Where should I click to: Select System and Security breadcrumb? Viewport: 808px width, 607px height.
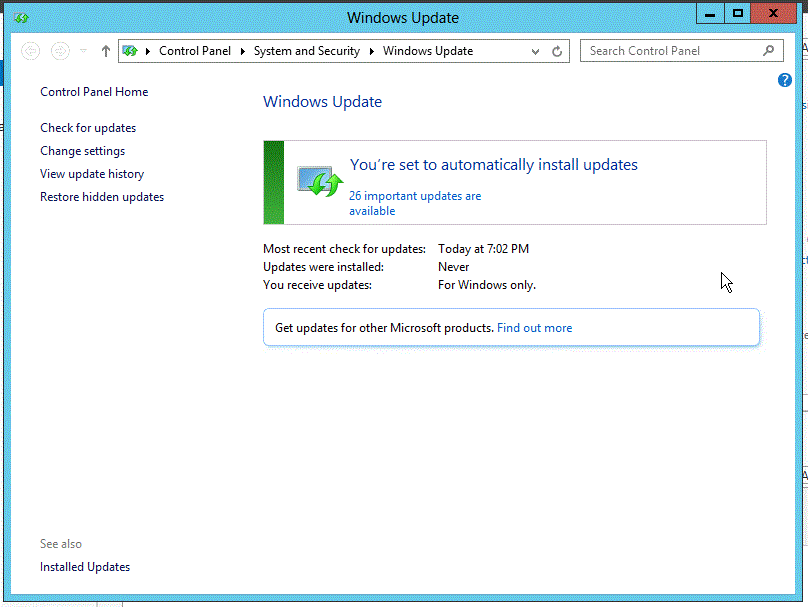[x=307, y=51]
